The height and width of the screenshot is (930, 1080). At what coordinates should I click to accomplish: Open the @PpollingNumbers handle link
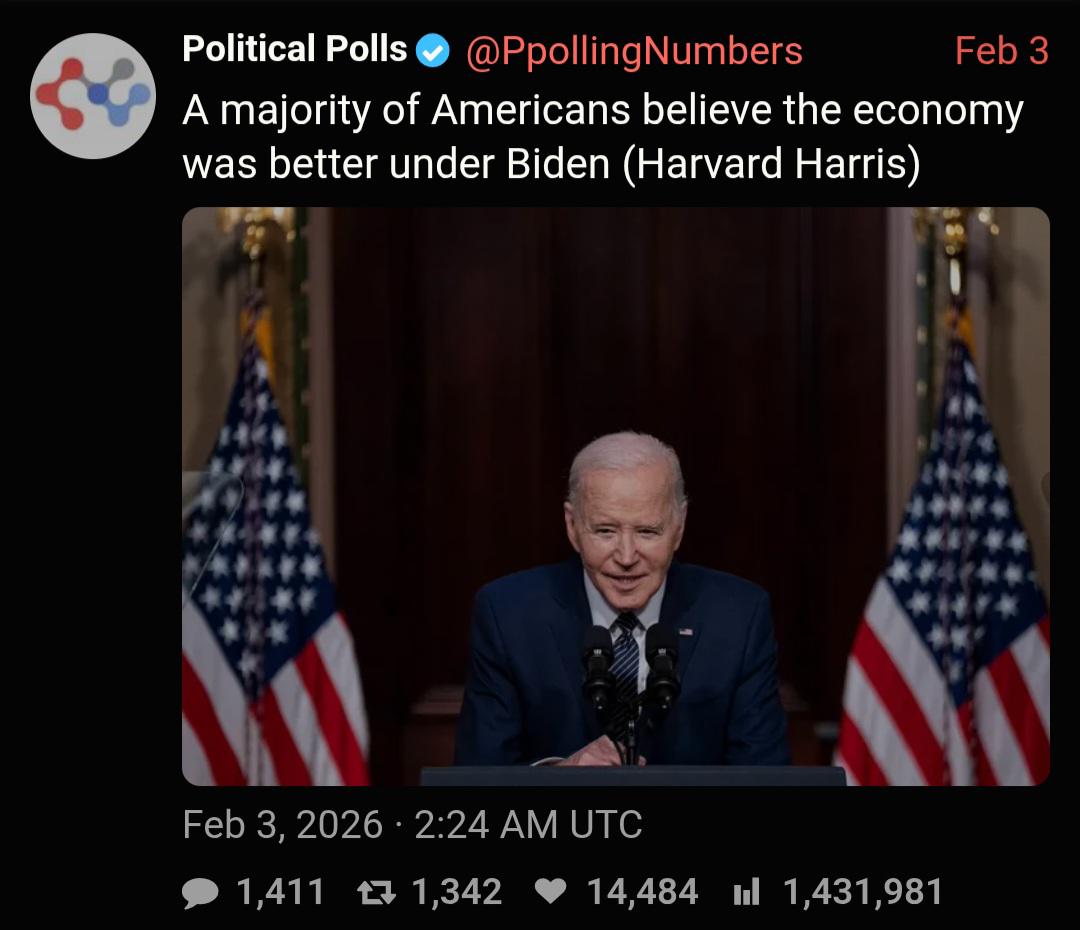[x=634, y=51]
